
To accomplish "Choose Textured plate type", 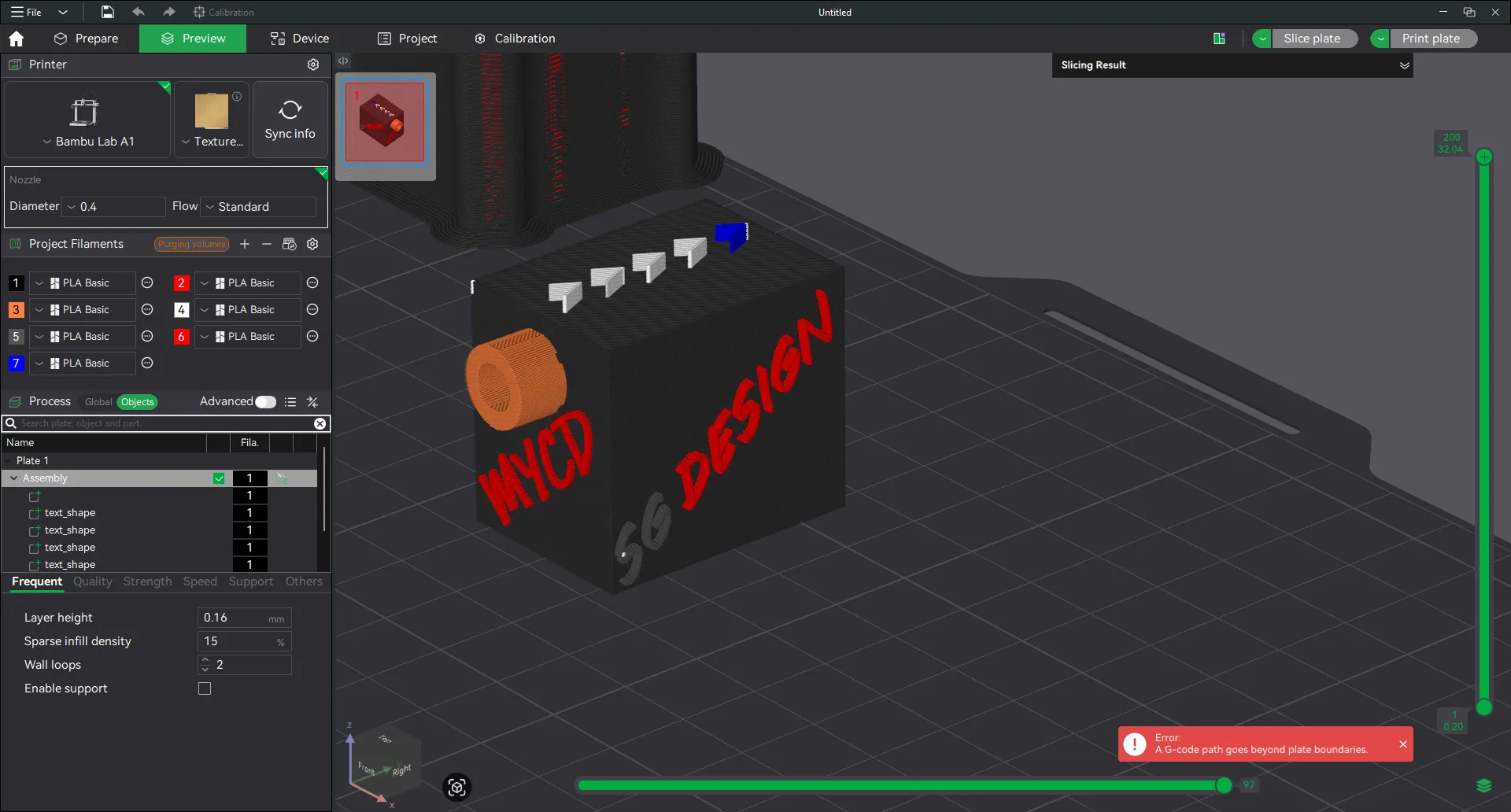I will coord(212,120).
